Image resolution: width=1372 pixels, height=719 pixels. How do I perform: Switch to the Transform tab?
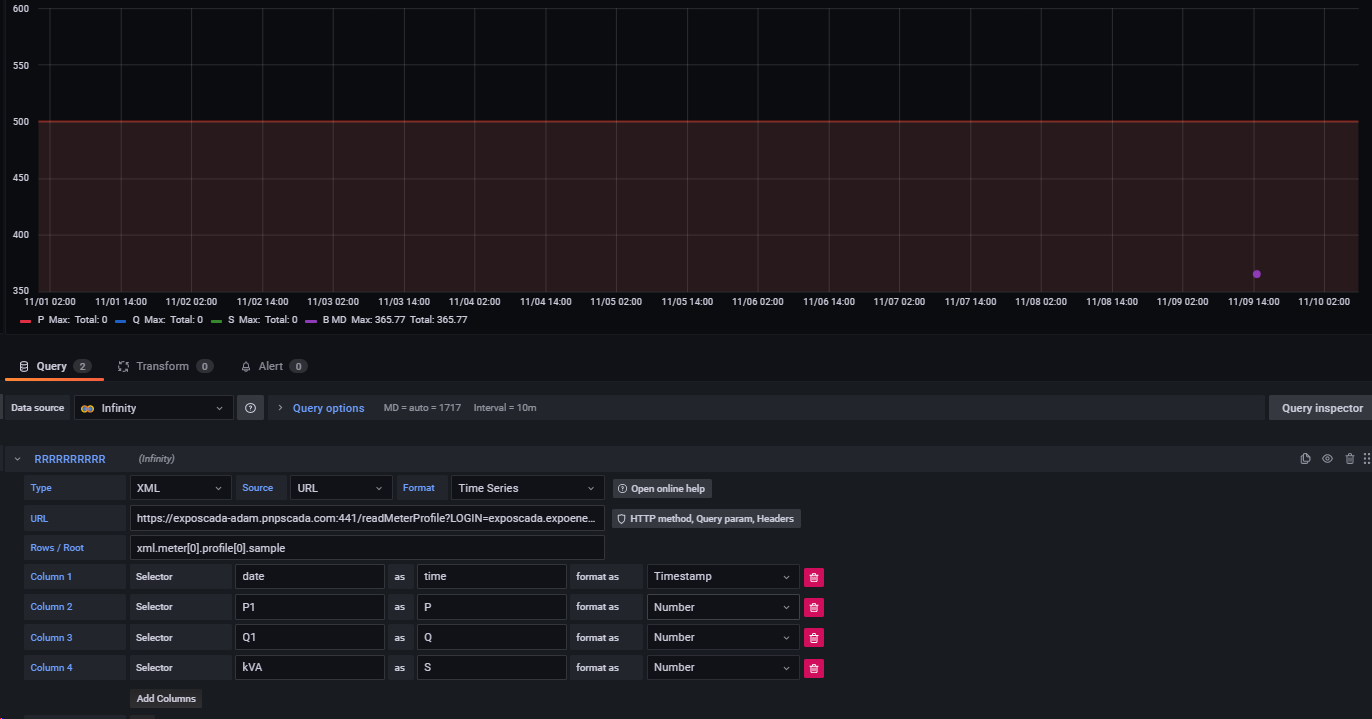164,366
